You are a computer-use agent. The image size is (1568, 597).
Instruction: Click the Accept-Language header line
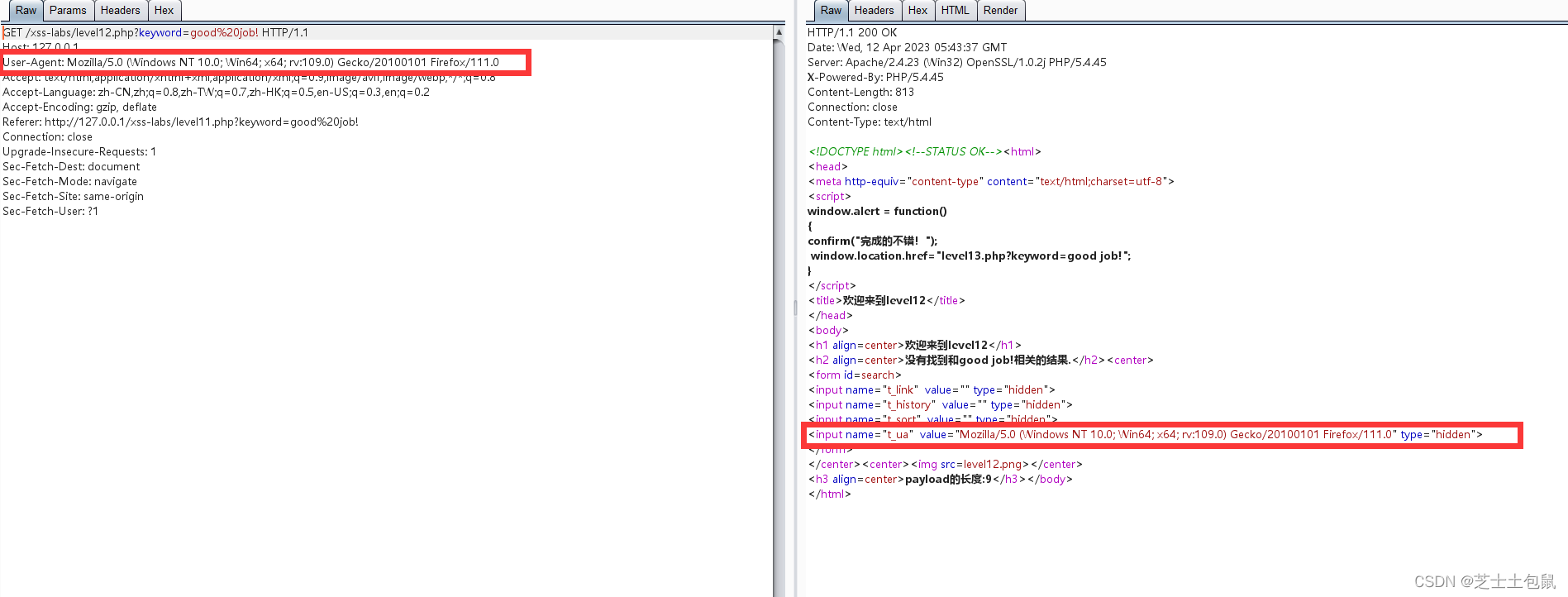click(217, 93)
